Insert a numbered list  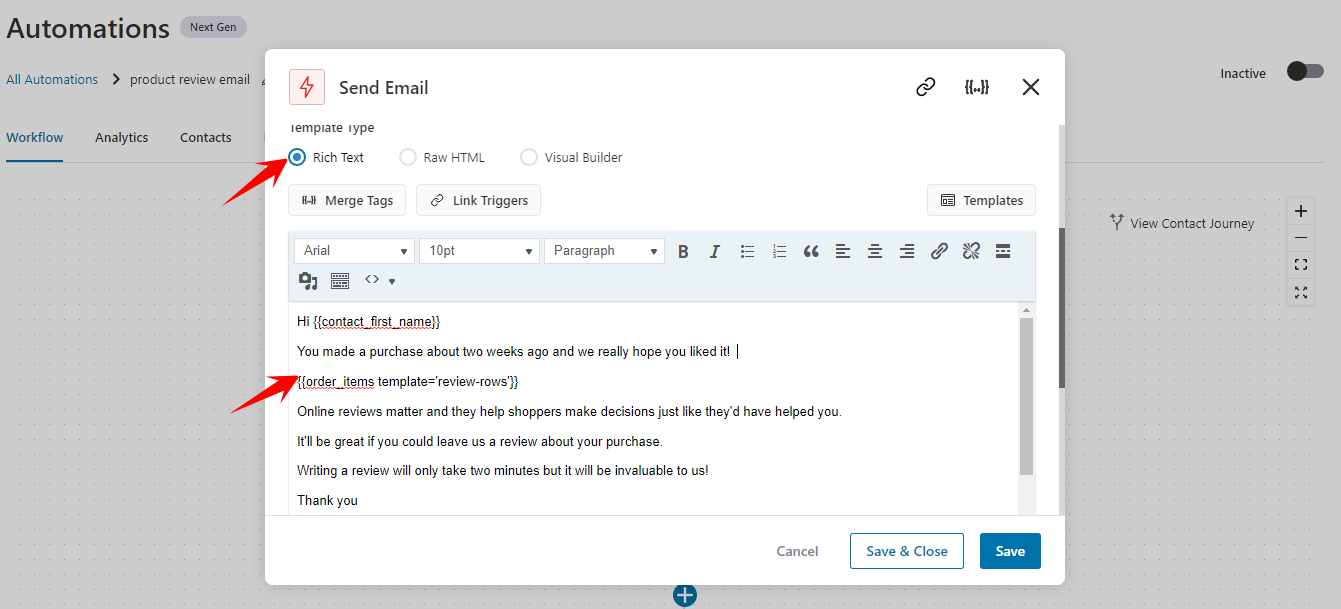pyautogui.click(x=779, y=250)
